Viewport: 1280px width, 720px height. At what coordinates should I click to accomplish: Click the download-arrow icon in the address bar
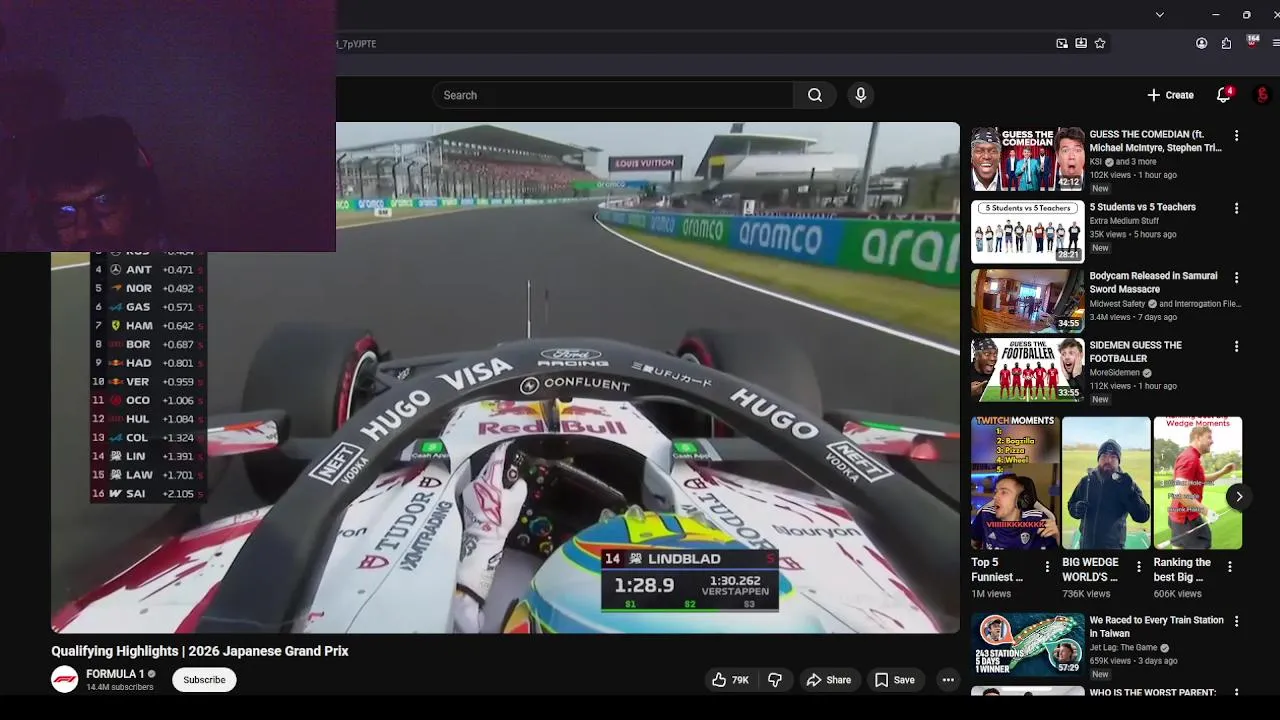[x=1081, y=43]
